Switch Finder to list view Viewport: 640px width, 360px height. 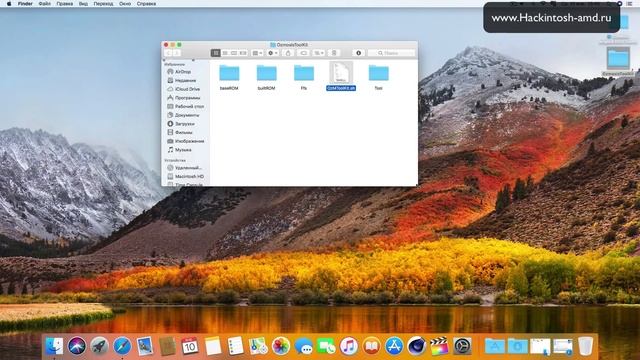tap(225, 53)
